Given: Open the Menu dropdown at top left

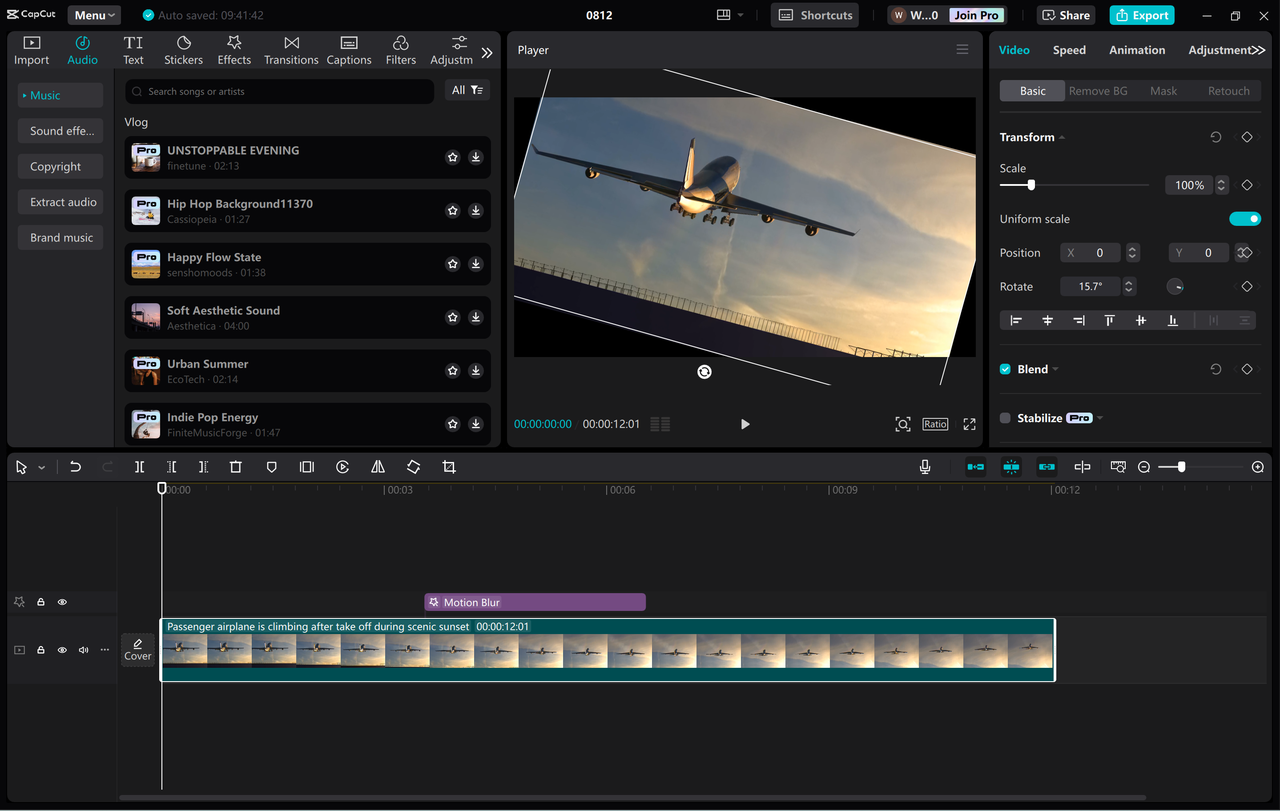Looking at the screenshot, I should [x=93, y=14].
